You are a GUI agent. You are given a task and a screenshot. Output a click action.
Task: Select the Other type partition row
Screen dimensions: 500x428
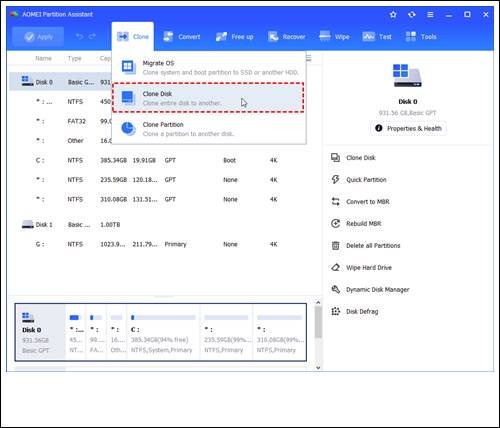point(60,141)
